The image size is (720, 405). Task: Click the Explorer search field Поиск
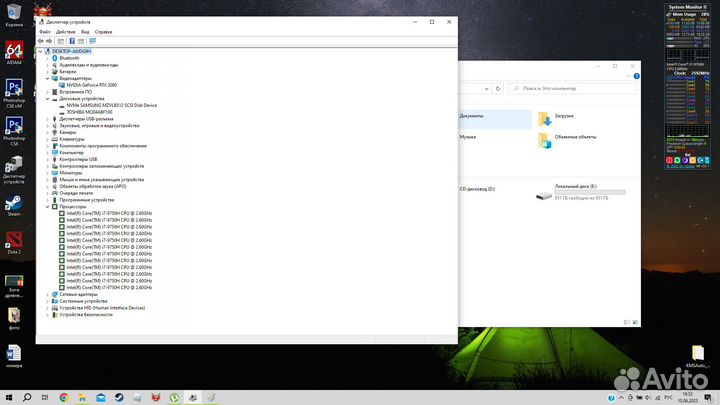pos(572,89)
